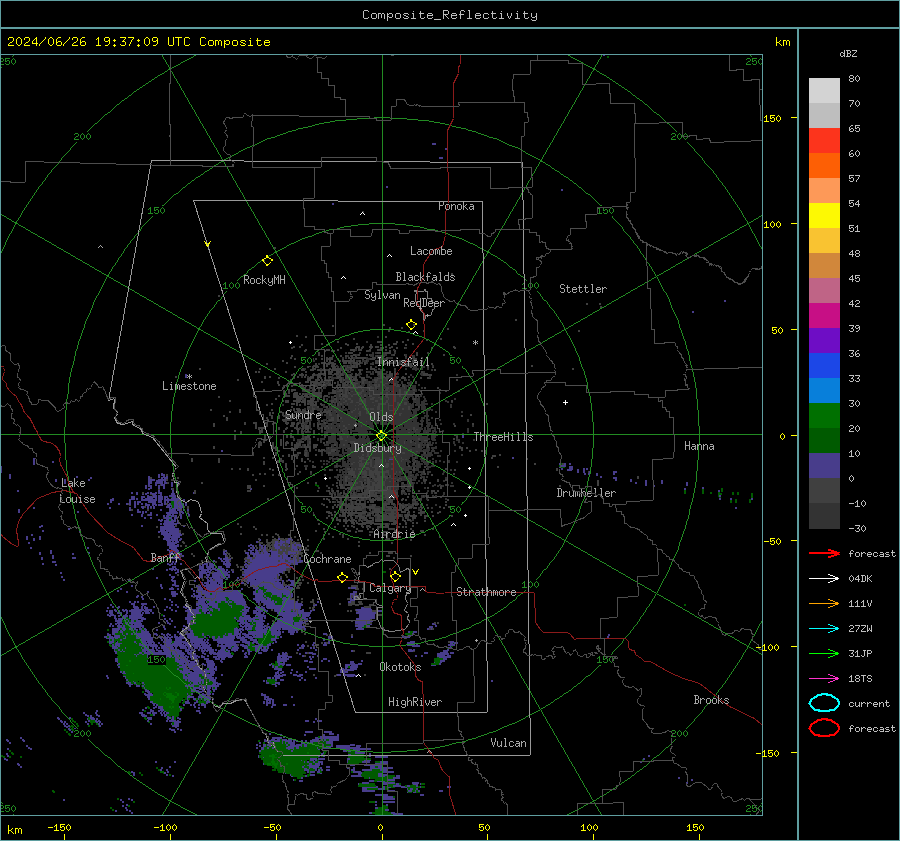Pick the light grey 70-80 dBZ swatch
Screen dimensions: 900x841
point(824,91)
